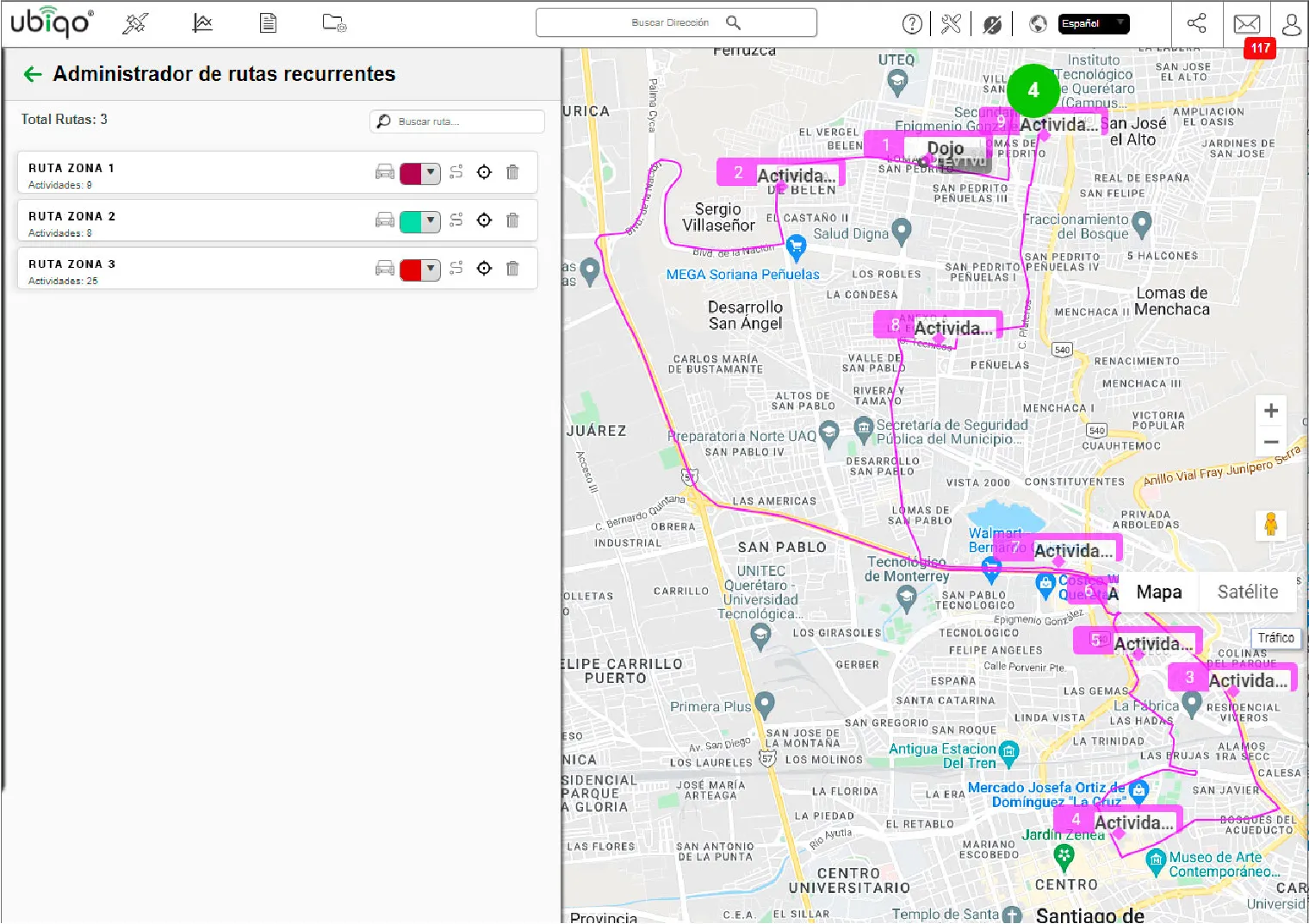
Task: Delete RUTA ZONA 3 with trash icon
Action: [x=512, y=269]
